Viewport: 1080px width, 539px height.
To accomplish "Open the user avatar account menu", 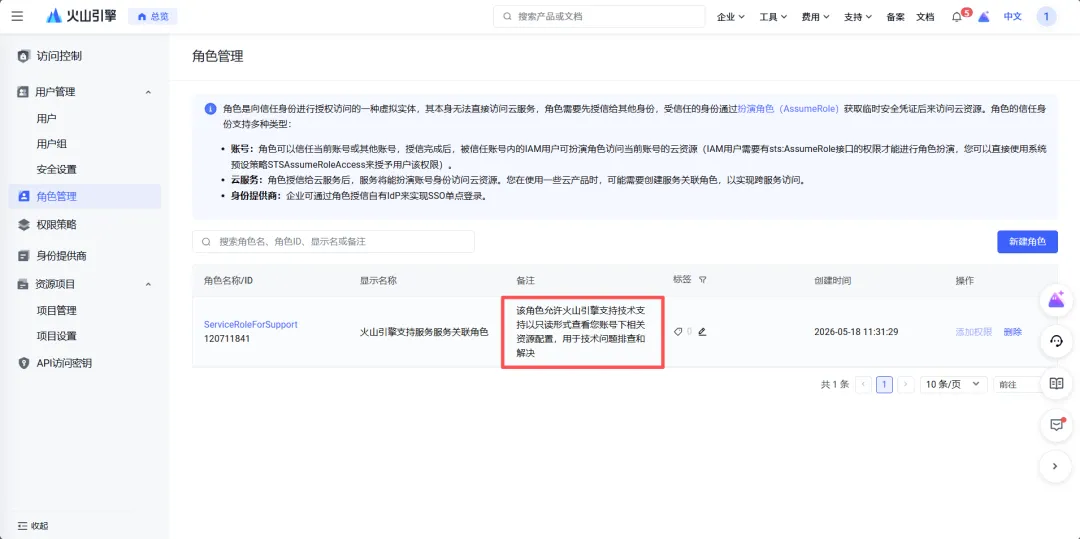I will [x=1046, y=17].
